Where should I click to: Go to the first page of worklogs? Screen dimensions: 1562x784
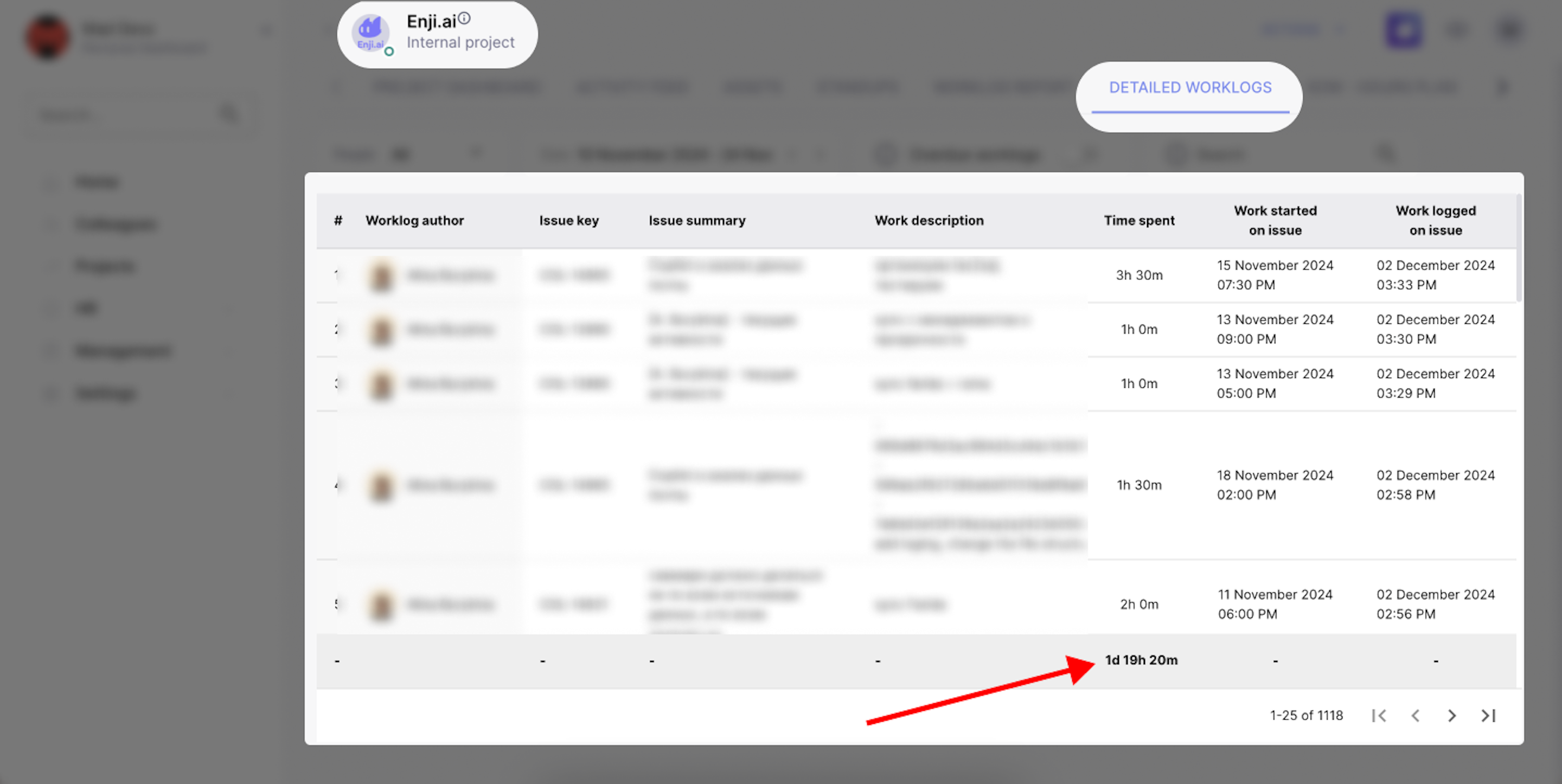pyautogui.click(x=1379, y=716)
